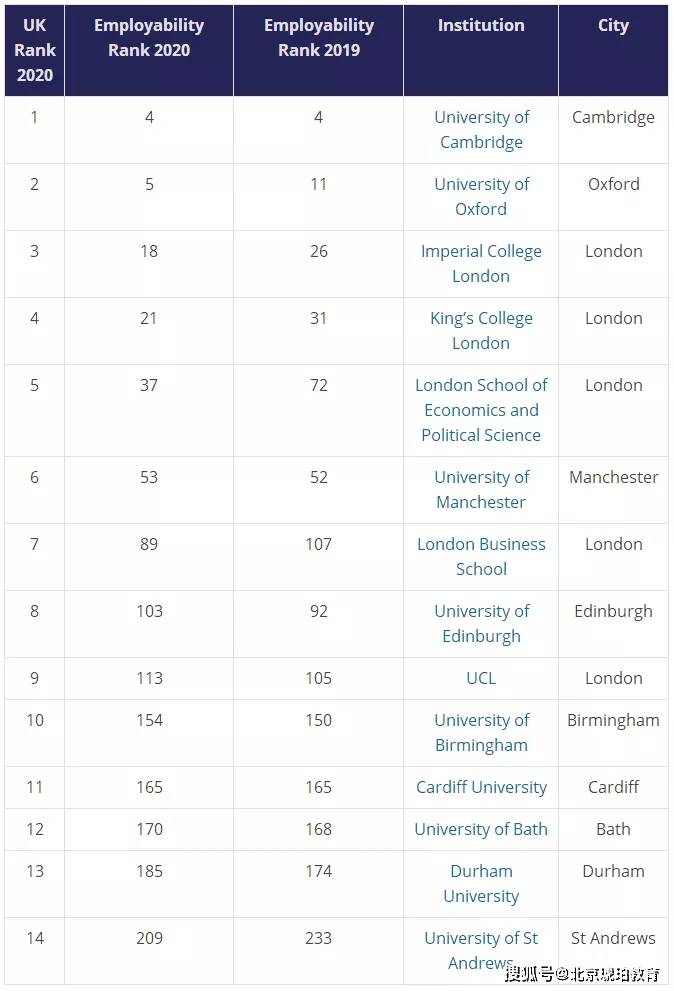Click the UCL institution link

click(x=481, y=678)
